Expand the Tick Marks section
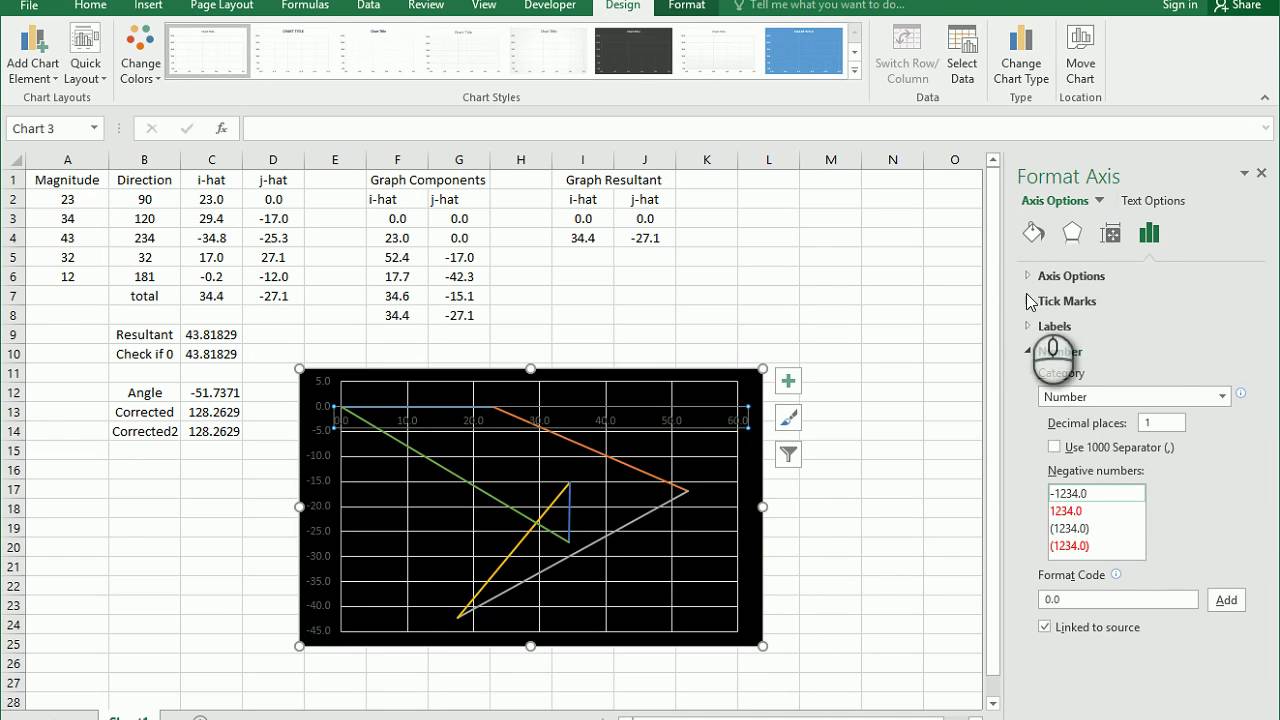This screenshot has width=1280, height=720. pyautogui.click(x=1066, y=301)
